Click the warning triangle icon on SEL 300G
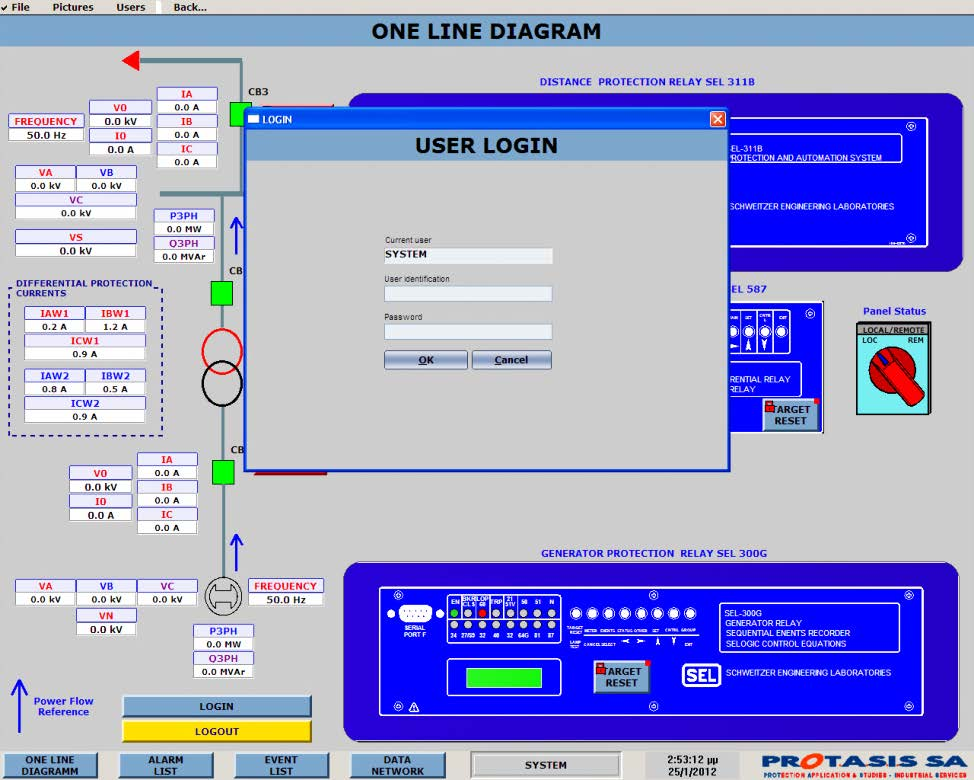Image resolution: width=974 pixels, height=780 pixels. click(414, 707)
